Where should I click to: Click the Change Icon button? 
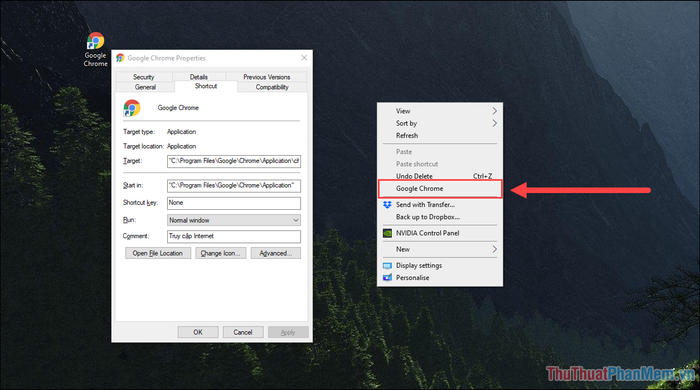pos(221,253)
